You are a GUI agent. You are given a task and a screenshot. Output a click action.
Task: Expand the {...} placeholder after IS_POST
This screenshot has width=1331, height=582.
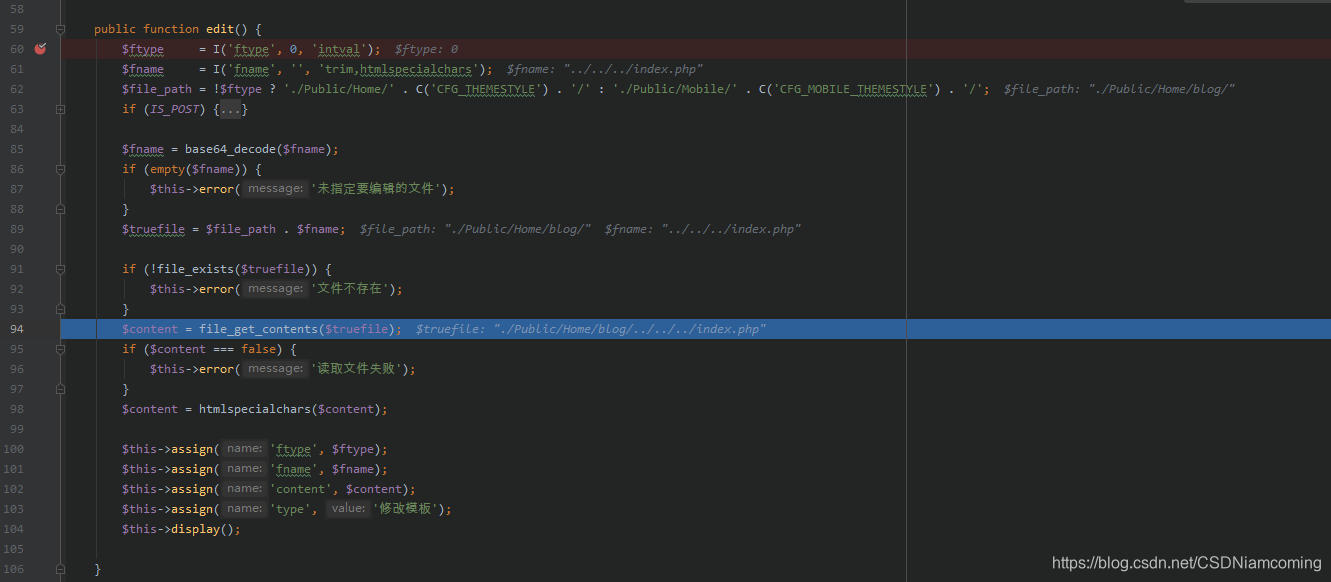(229, 109)
